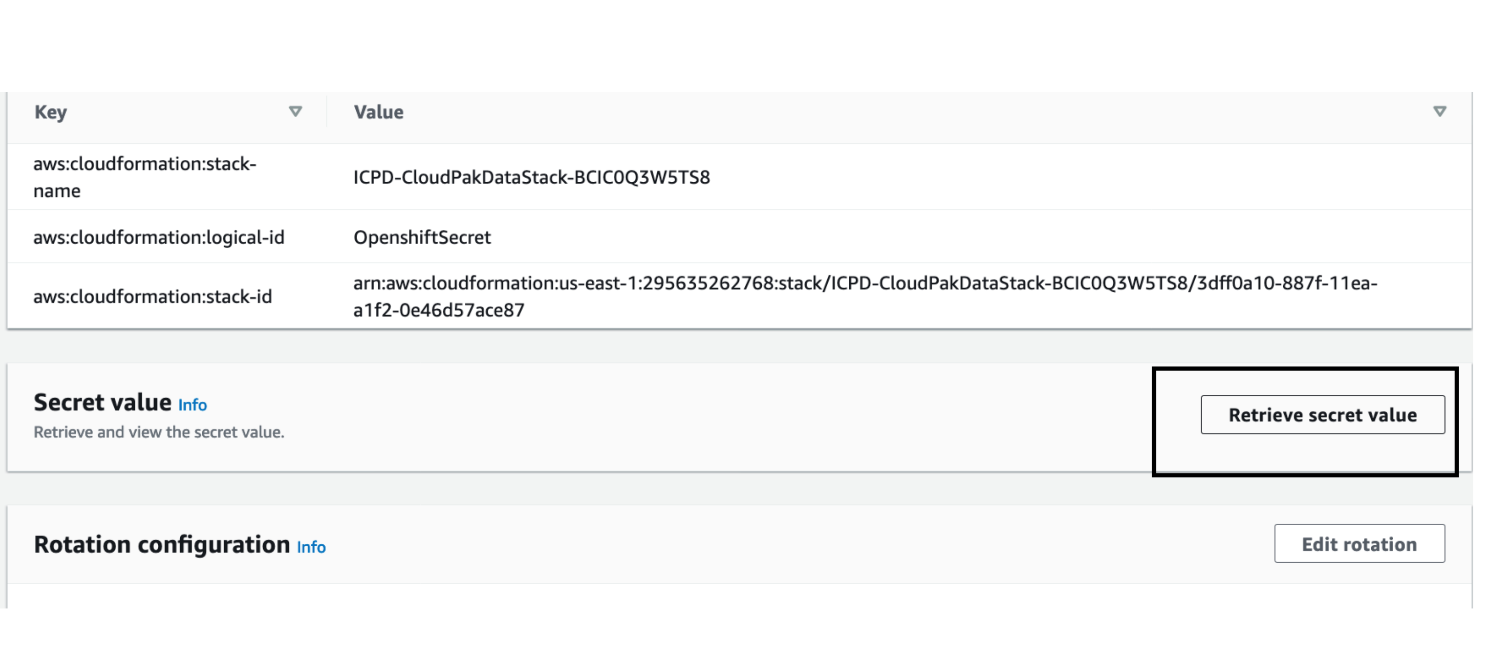The height and width of the screenshot is (653, 1485).
Task: Click the ICPD-CloudPakDataStack-BCIC0Q3W5TS8 stack name value
Action: click(532, 178)
